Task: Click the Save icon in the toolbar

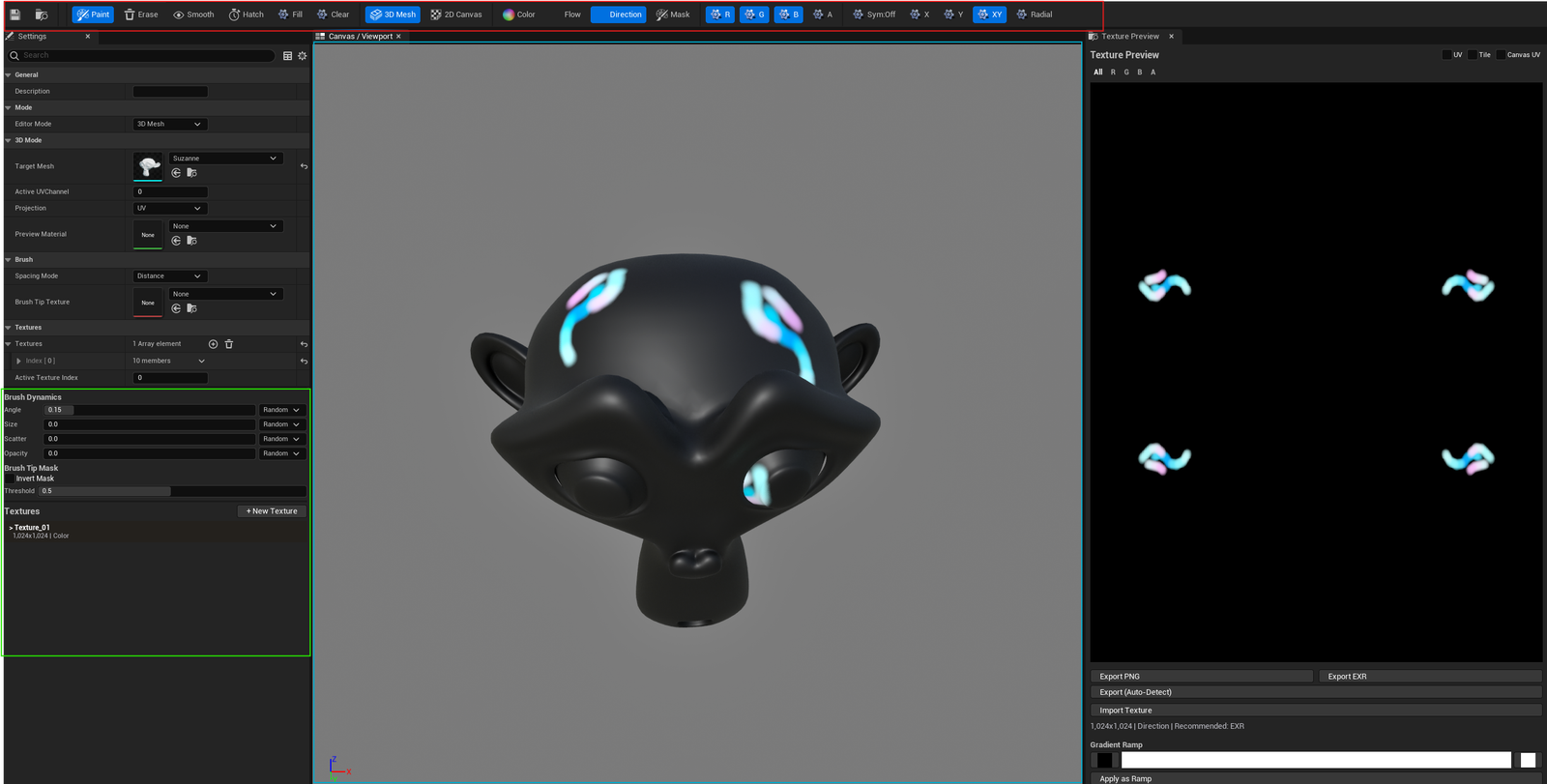Action: 15,15
